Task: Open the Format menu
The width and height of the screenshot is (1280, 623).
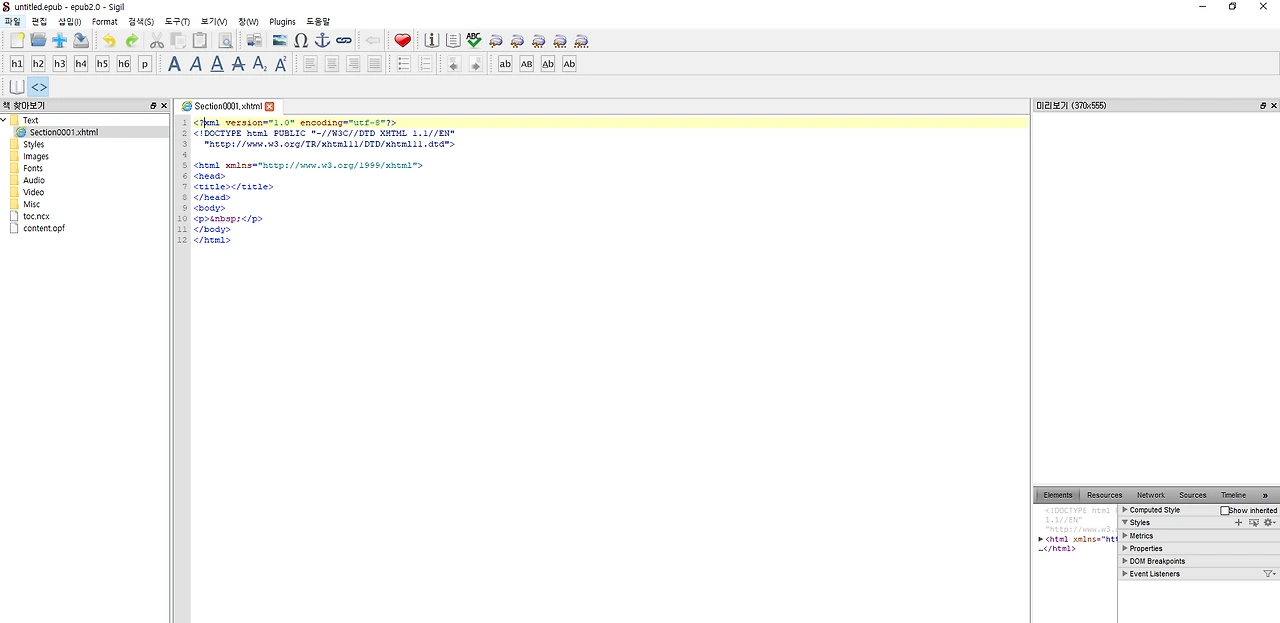Action: (x=105, y=21)
